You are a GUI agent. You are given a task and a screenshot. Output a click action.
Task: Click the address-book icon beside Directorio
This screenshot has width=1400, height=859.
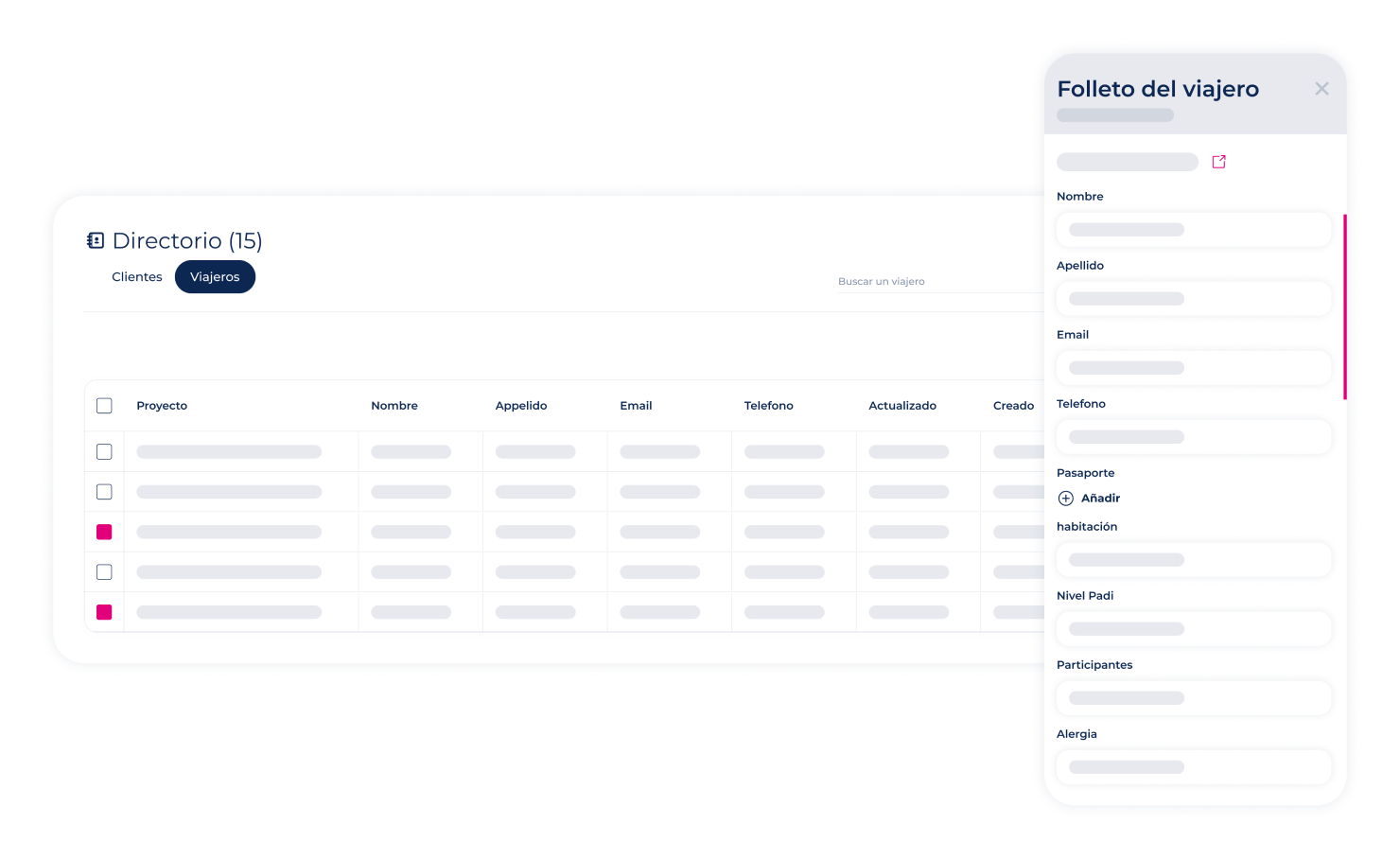tap(95, 240)
